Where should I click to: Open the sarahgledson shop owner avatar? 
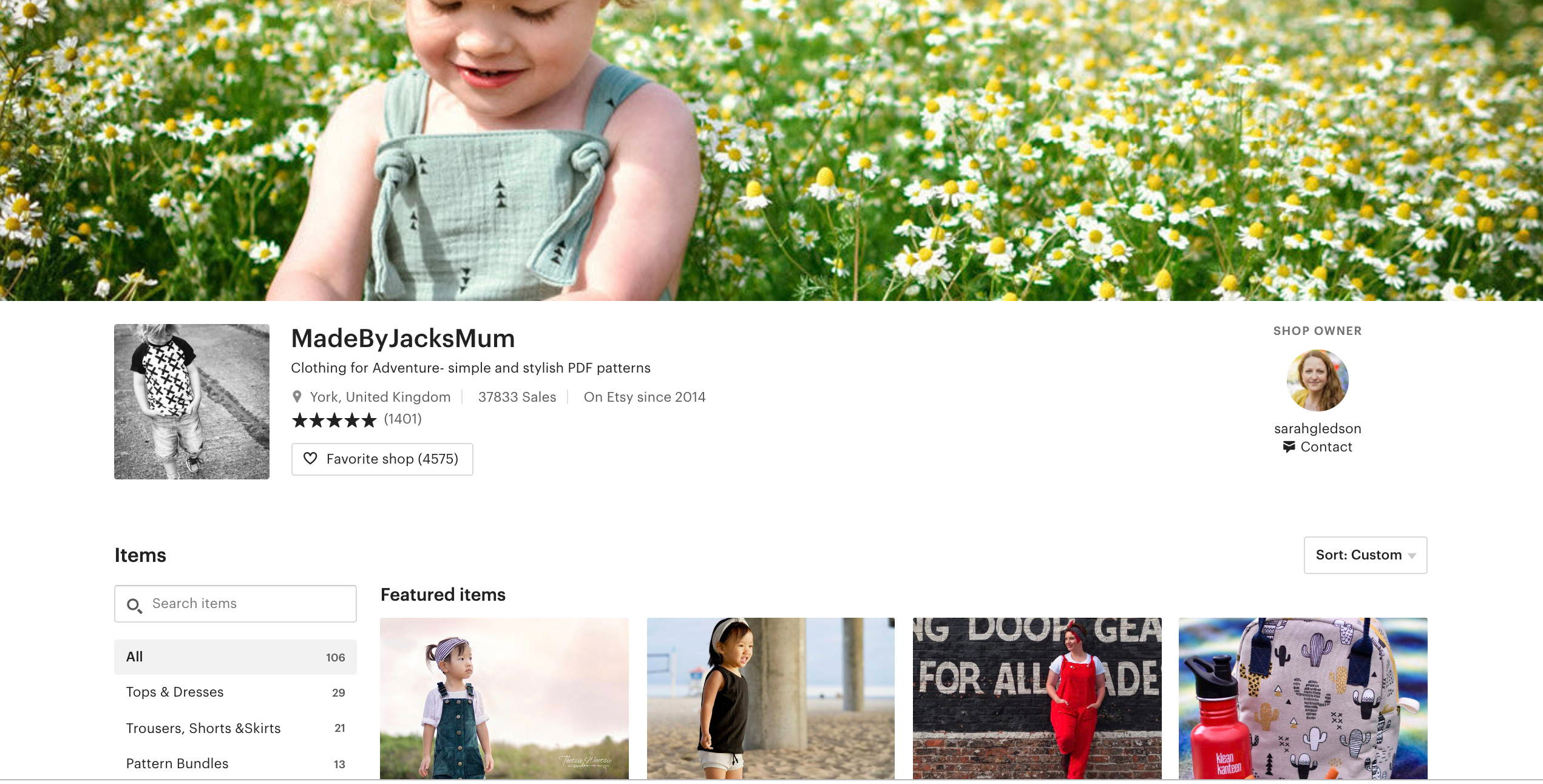click(1317, 380)
